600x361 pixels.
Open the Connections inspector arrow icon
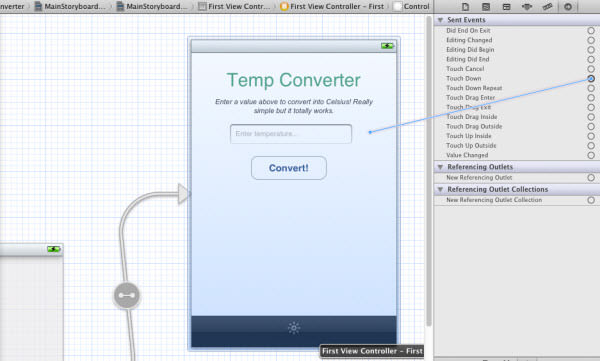[x=568, y=7]
